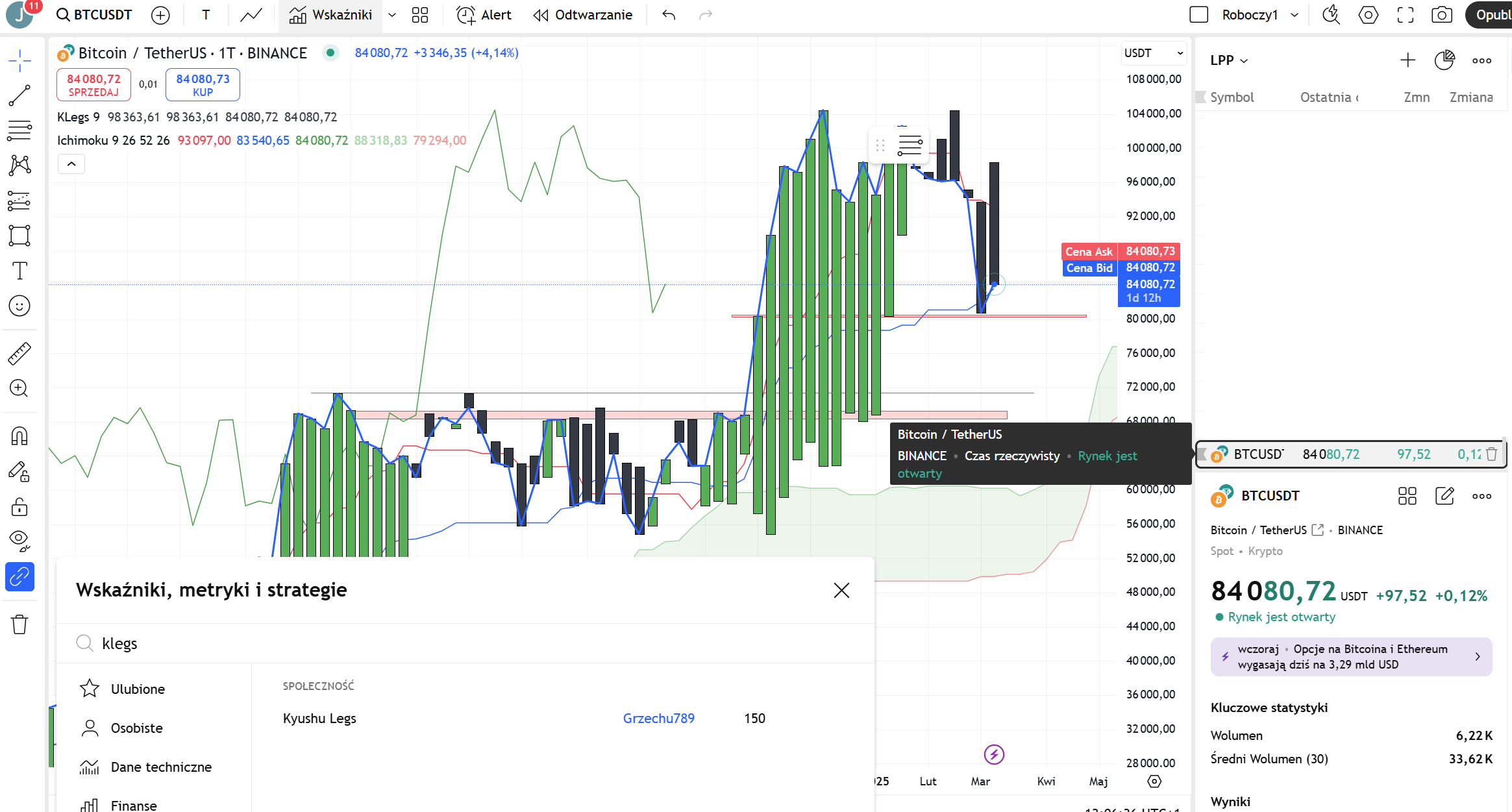Click the SPRZEDAJ sell button
Viewport: 1512px width, 812px height.
pos(94,85)
